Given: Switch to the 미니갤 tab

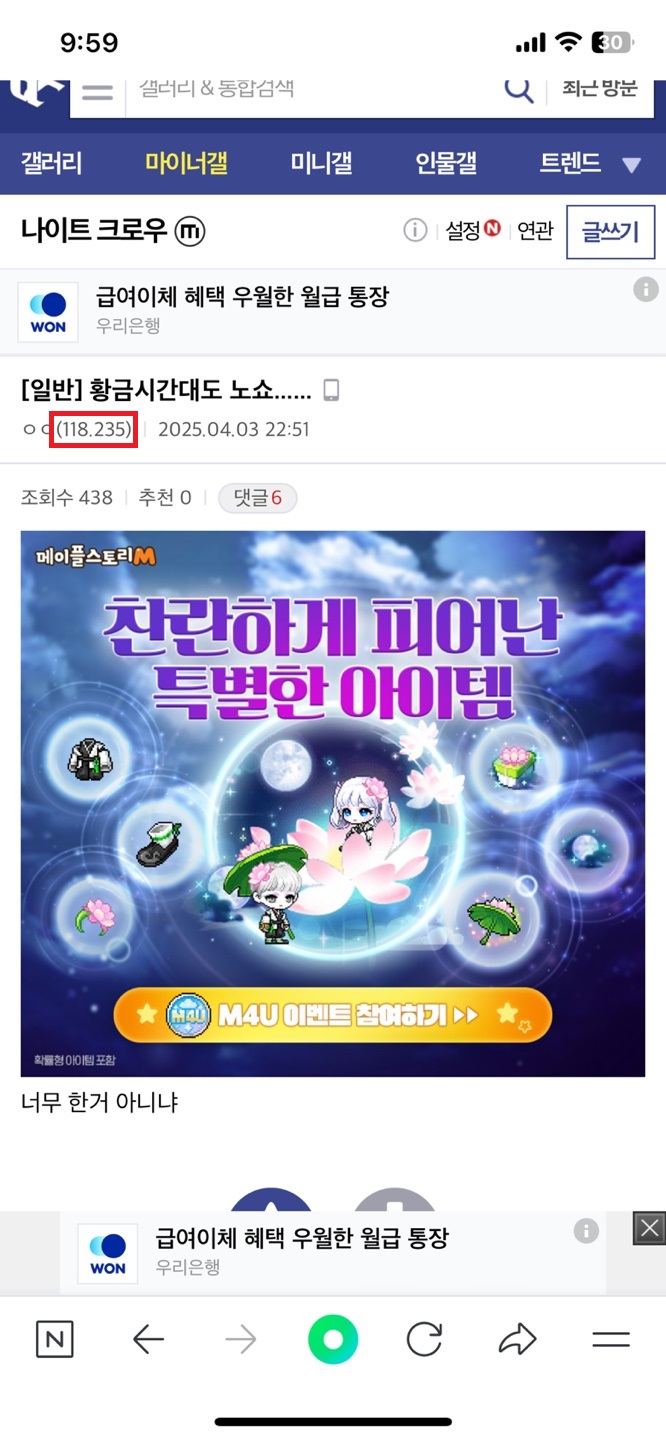Looking at the screenshot, I should (x=321, y=164).
